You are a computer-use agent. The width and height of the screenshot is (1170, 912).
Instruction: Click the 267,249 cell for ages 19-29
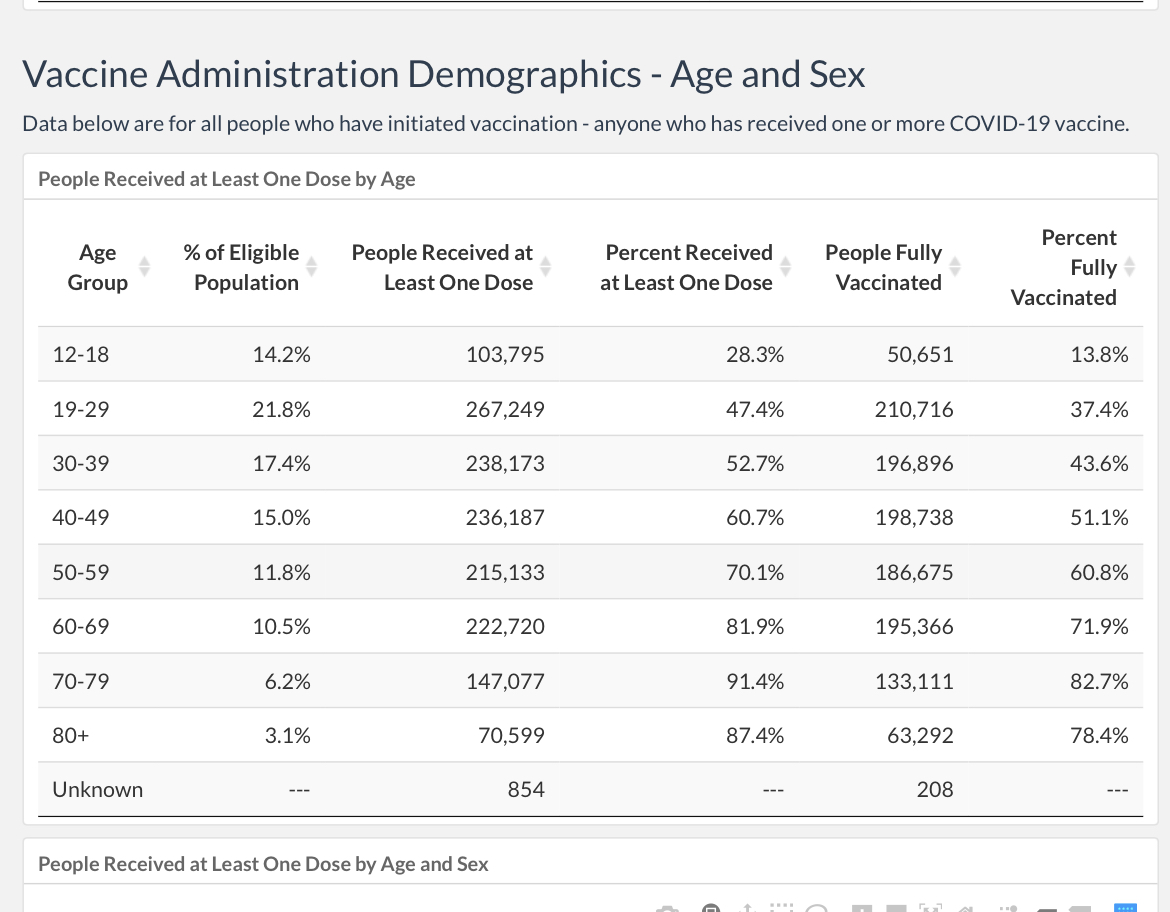505,409
